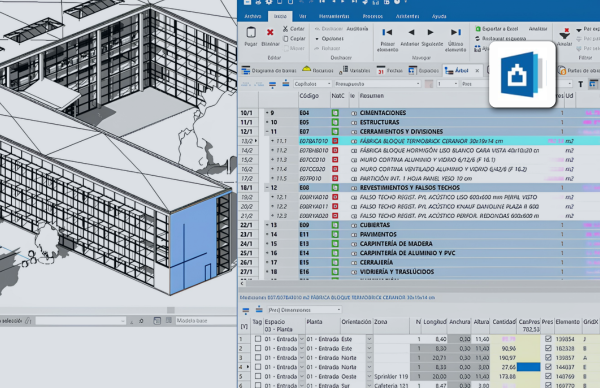Click the Copiar button

coord(294,39)
